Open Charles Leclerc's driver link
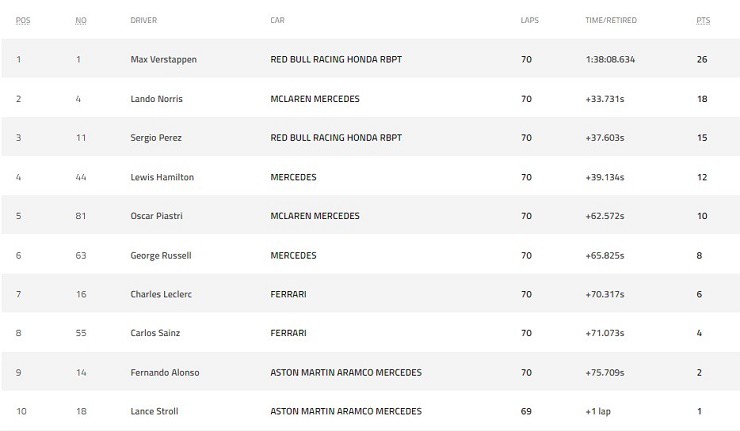Screen dimensions: 740x431 (x=160, y=294)
